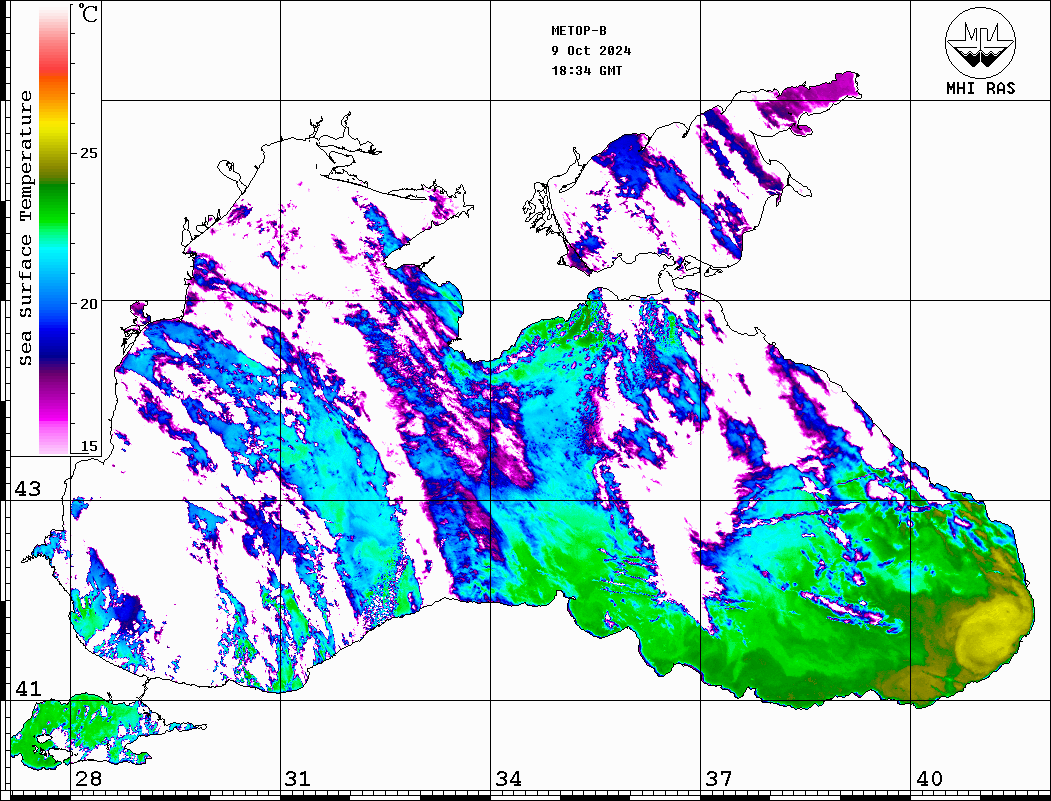This screenshot has height=801, width=1051.
Task: Click the temperature color scale bar
Action: (x=54, y=230)
